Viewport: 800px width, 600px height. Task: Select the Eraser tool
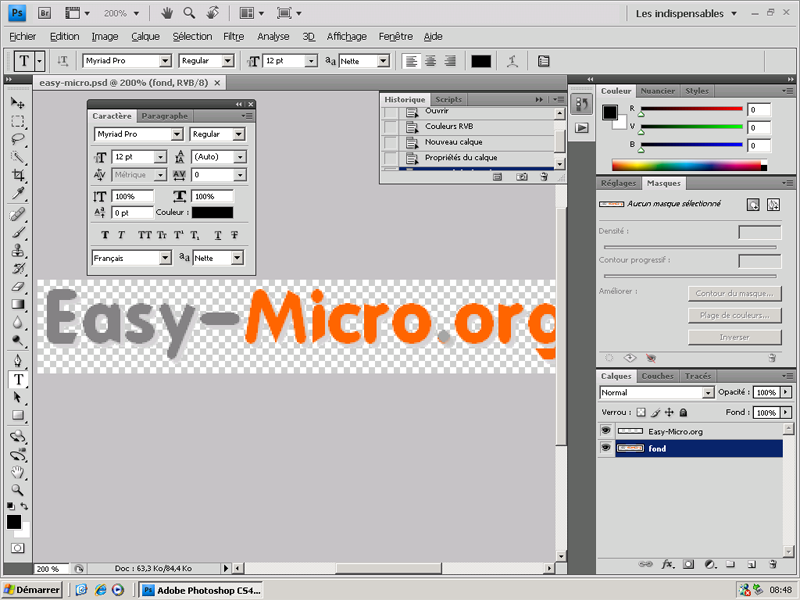(x=18, y=286)
